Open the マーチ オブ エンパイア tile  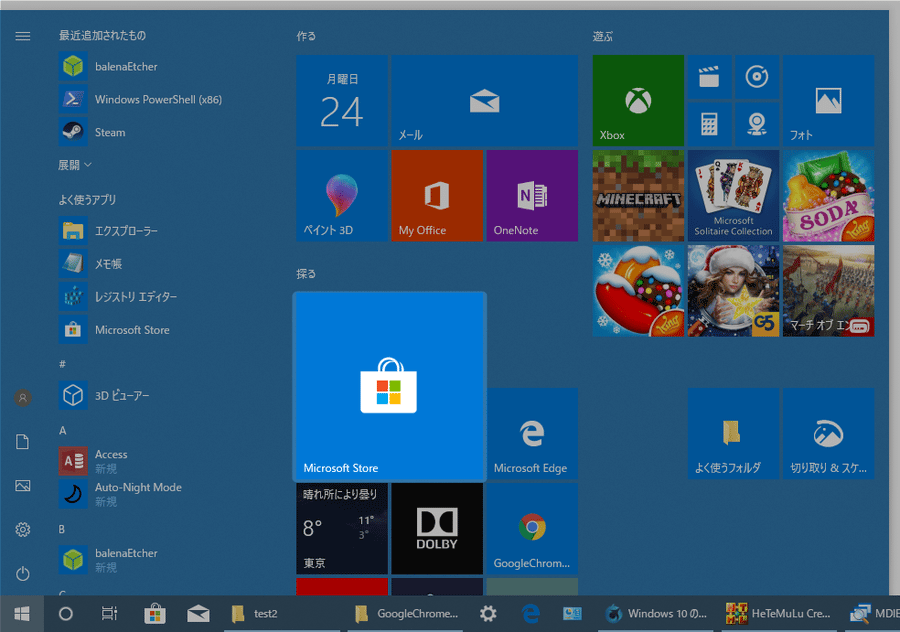[x=828, y=291]
